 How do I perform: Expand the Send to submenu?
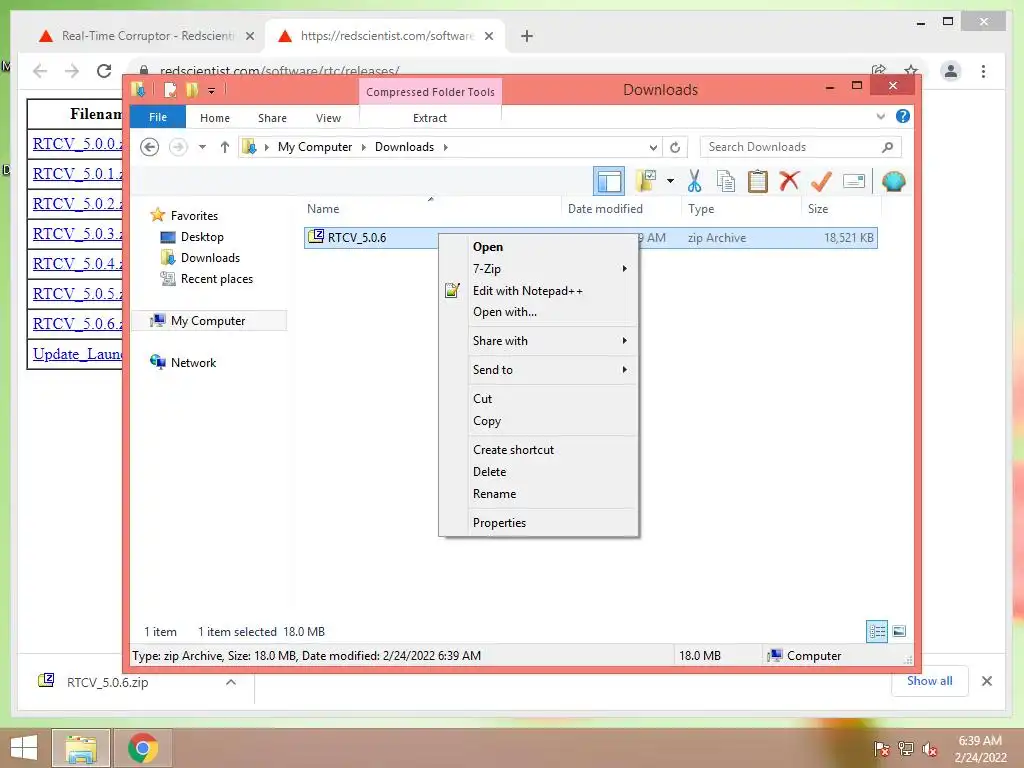[552, 370]
